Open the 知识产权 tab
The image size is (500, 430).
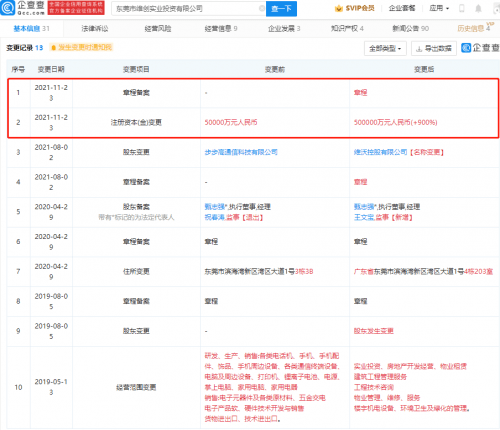click(x=347, y=29)
